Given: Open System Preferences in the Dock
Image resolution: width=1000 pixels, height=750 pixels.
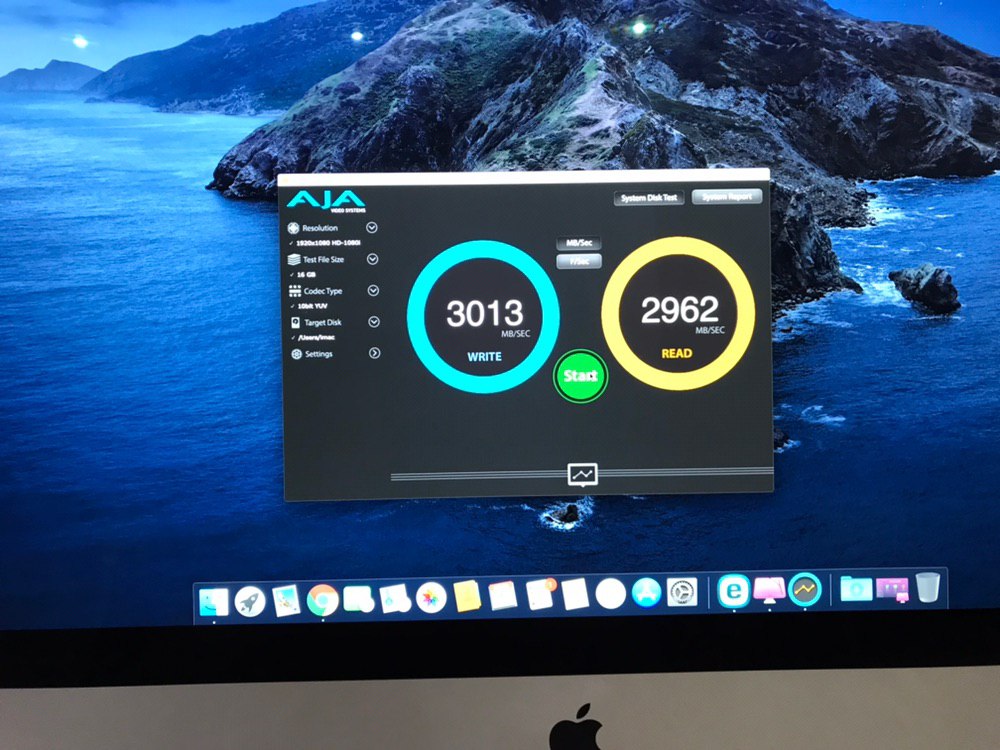Looking at the screenshot, I should click(682, 592).
